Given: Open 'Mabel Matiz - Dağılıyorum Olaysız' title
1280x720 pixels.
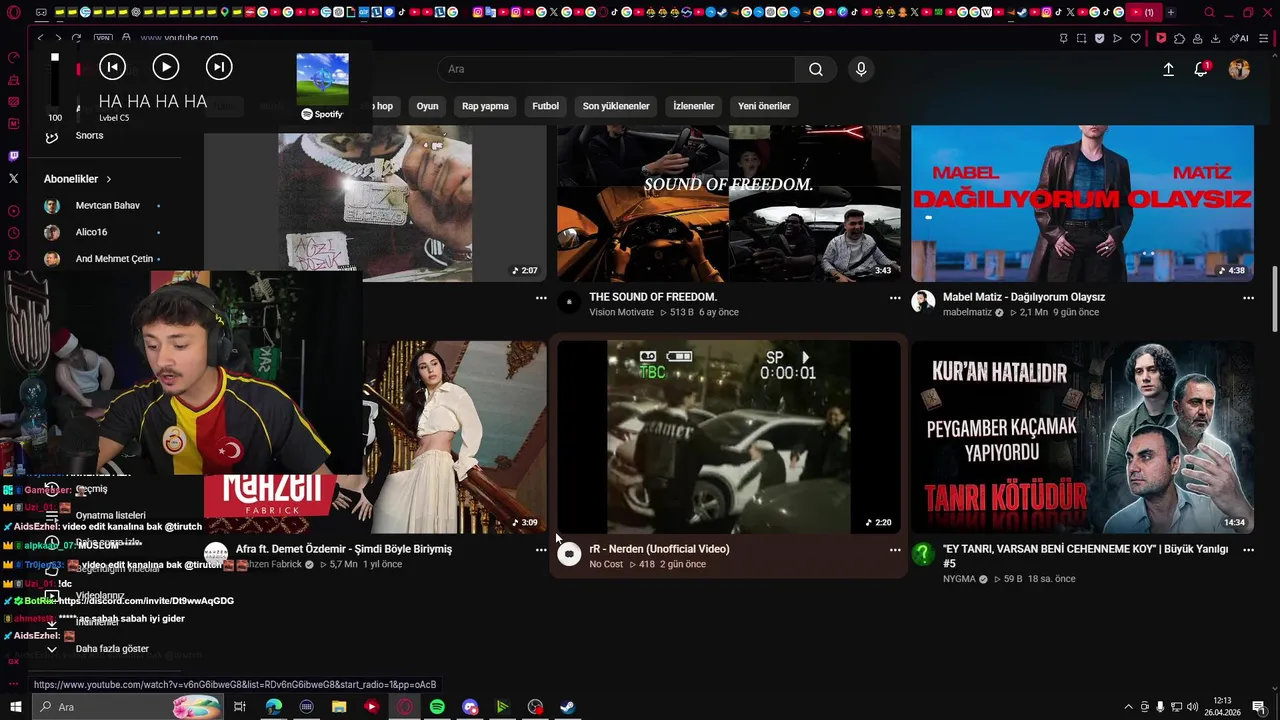Looking at the screenshot, I should (1024, 297).
